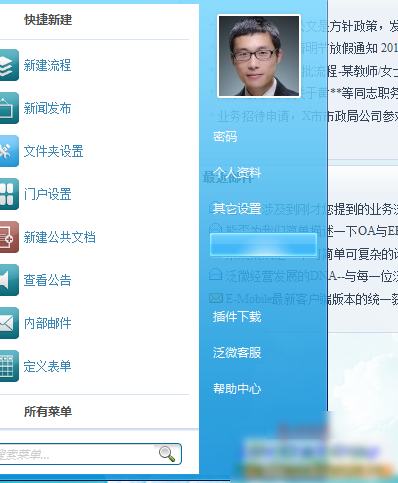The image size is (398, 483).
Task: Open 门户设置 entry
Action: click(47, 194)
